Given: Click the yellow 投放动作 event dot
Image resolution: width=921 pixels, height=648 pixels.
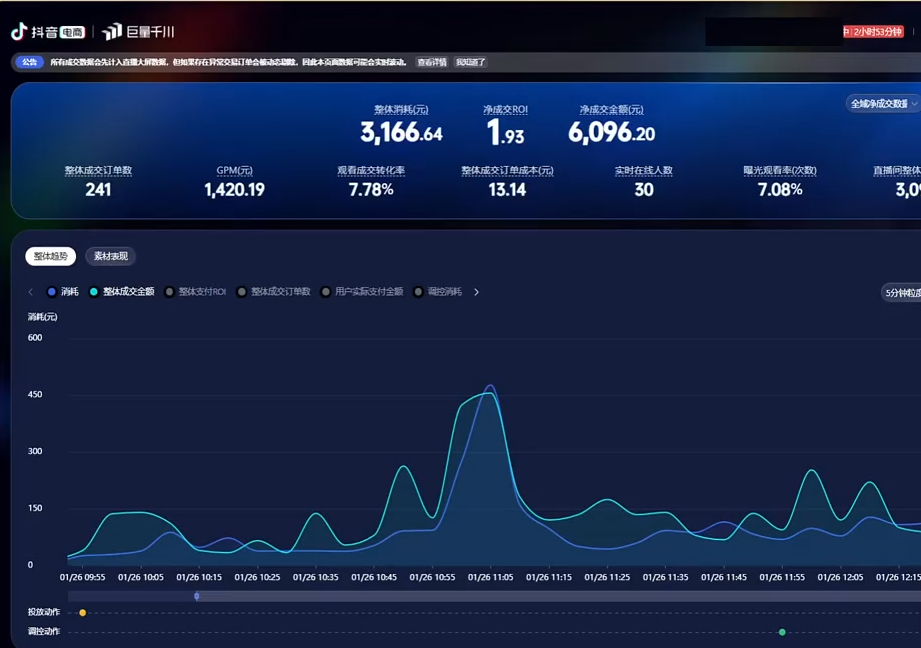Looking at the screenshot, I should point(82,613).
